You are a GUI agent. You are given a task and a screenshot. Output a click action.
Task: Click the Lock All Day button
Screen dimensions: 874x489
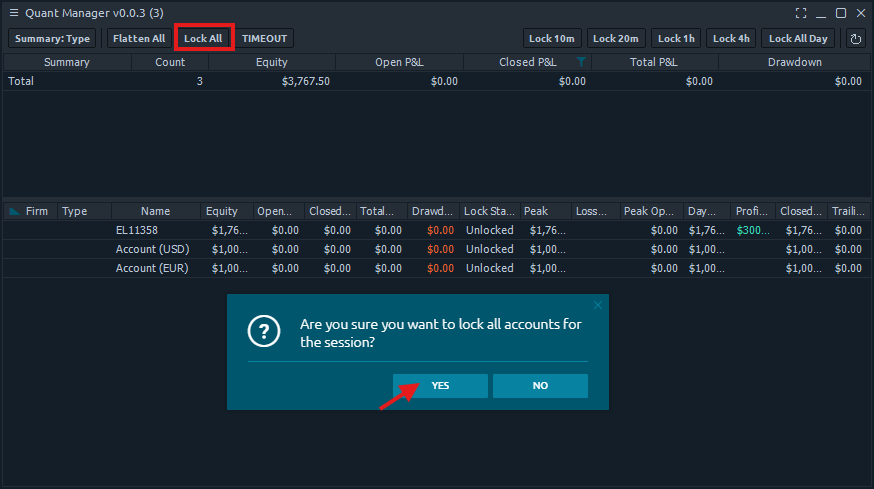pos(798,39)
